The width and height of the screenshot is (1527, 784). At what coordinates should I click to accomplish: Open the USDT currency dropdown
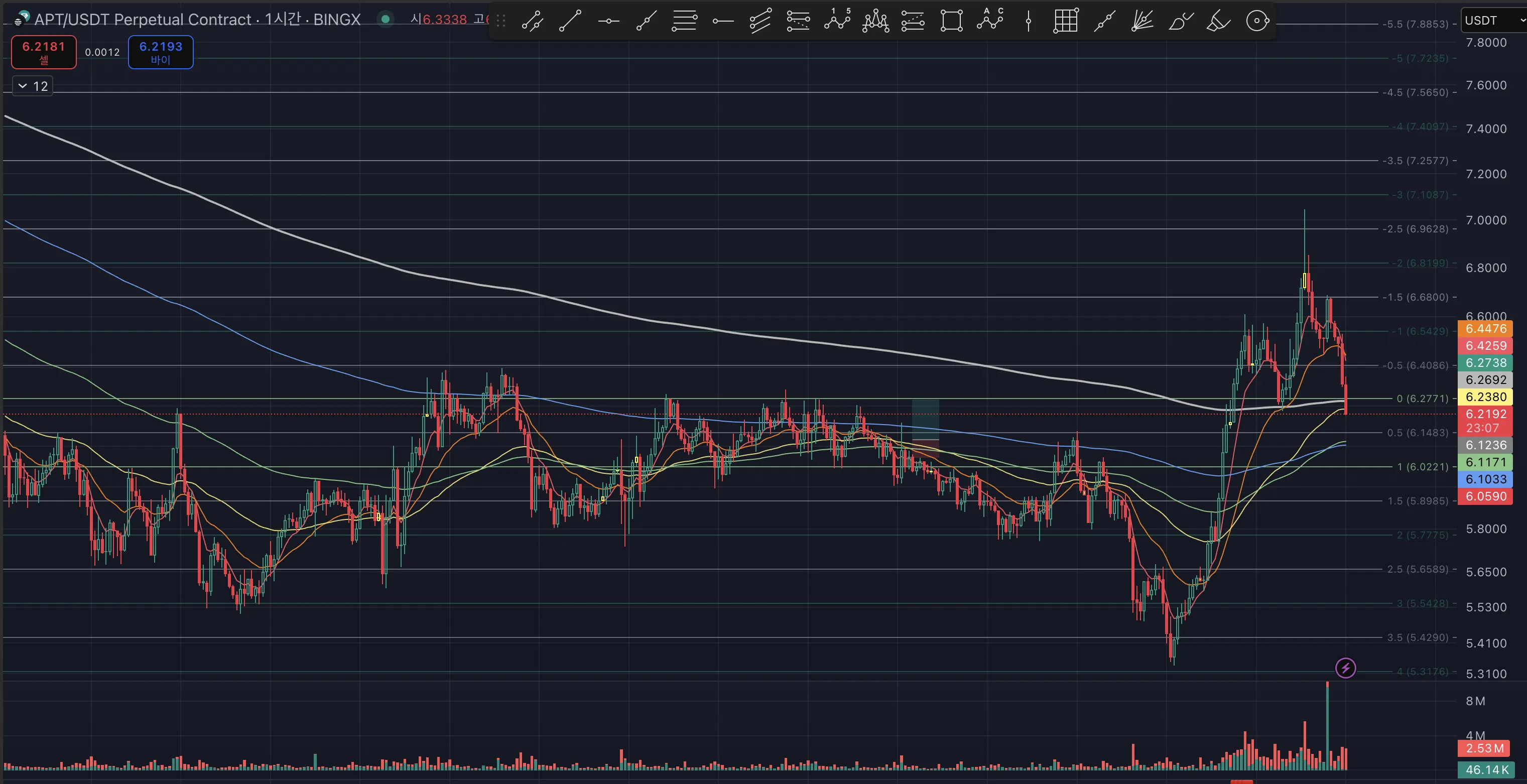tap(1493, 21)
